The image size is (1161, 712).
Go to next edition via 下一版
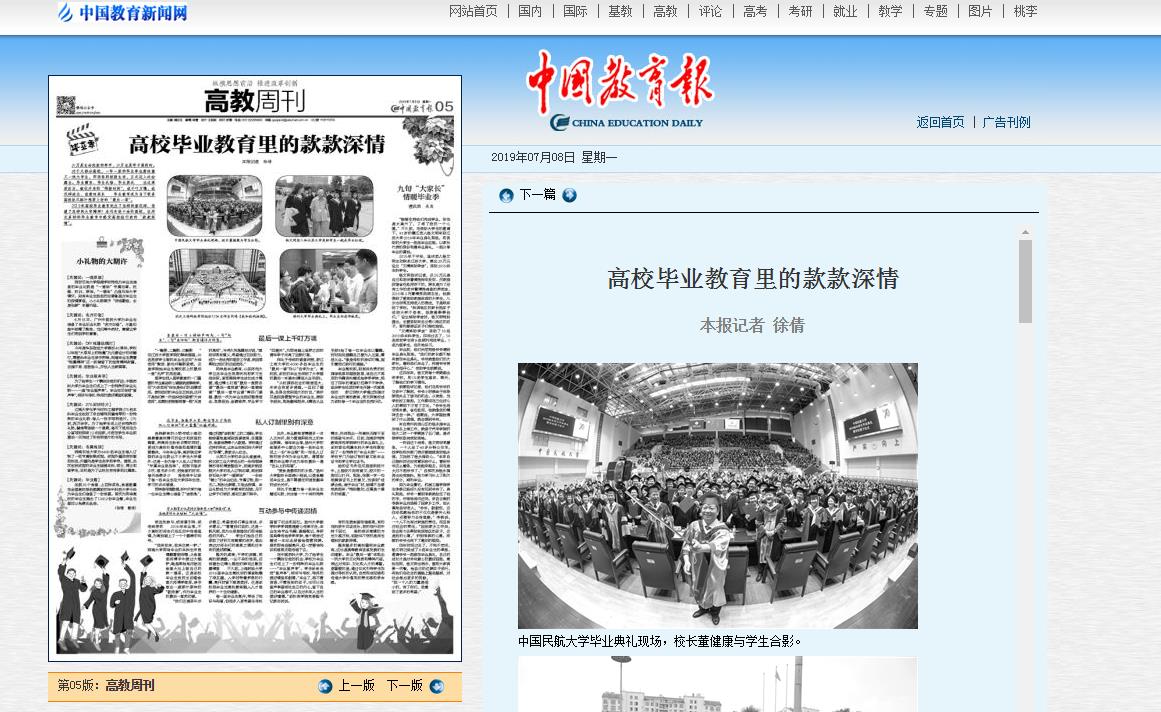click(404, 686)
